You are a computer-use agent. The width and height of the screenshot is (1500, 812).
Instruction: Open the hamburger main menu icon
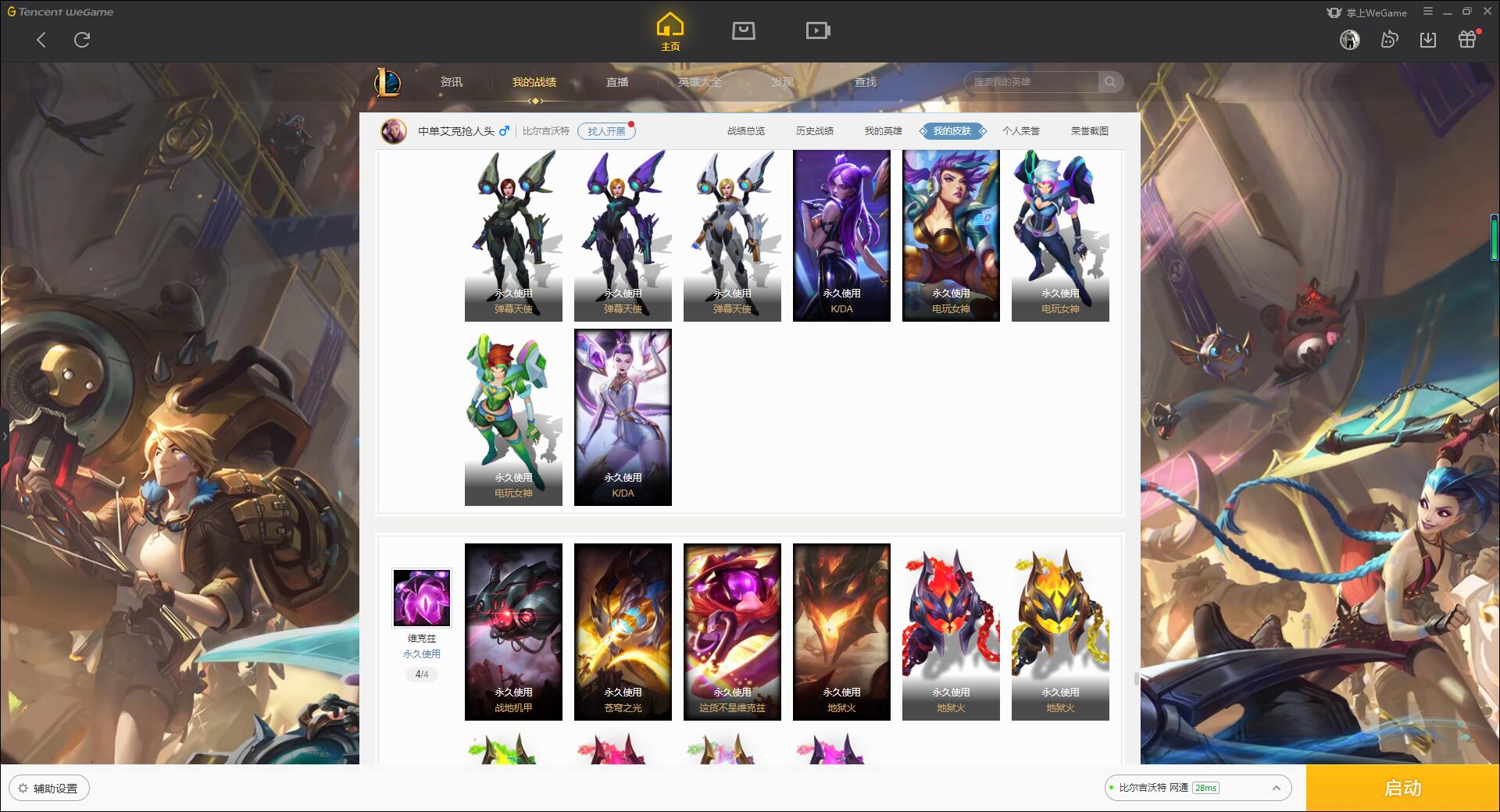point(1428,12)
